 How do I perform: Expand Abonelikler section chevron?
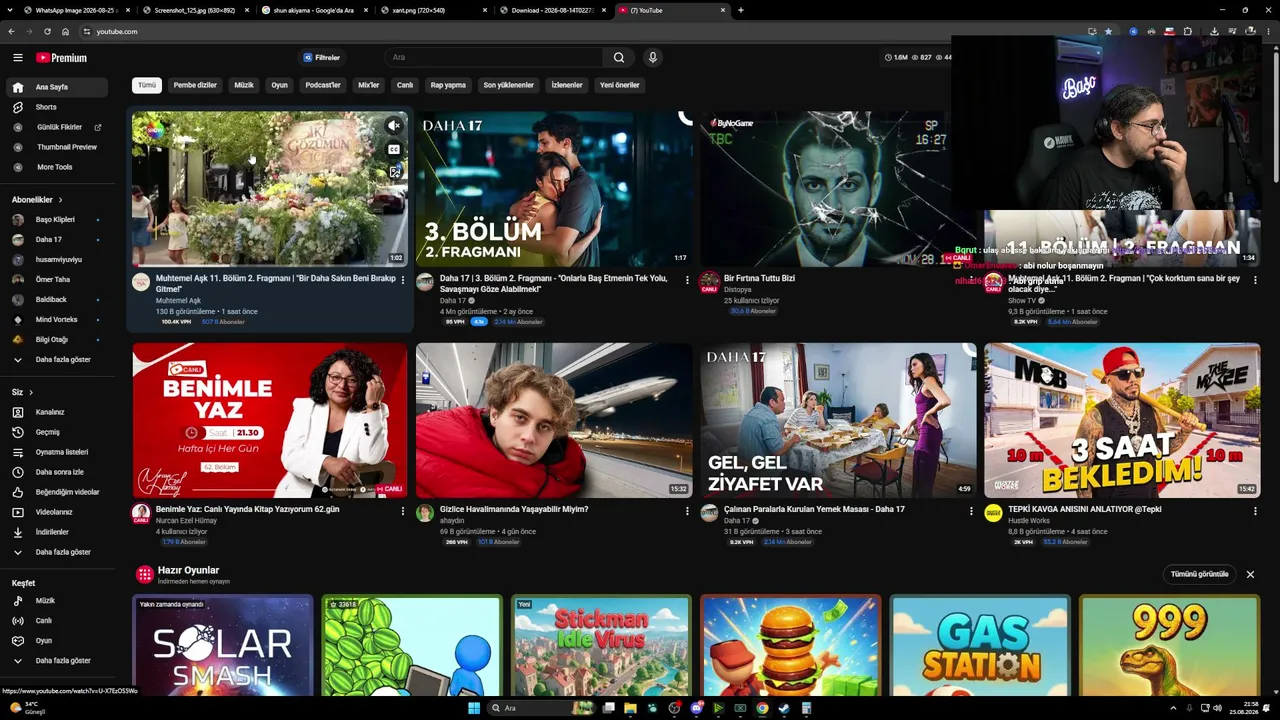60,200
